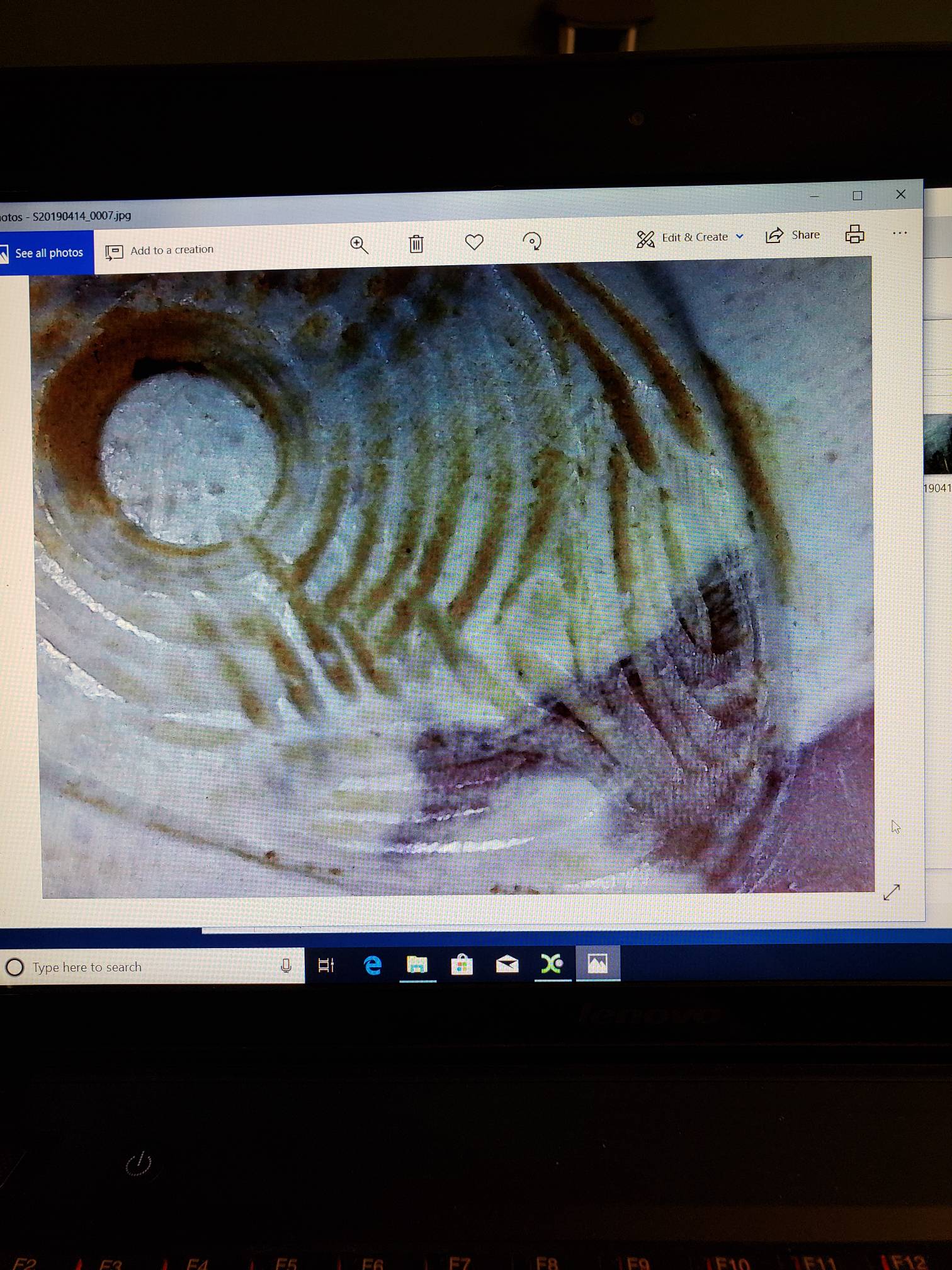Screen dimensions: 952x1270
Task: Click the zoom magnifier icon
Action: pos(359,245)
